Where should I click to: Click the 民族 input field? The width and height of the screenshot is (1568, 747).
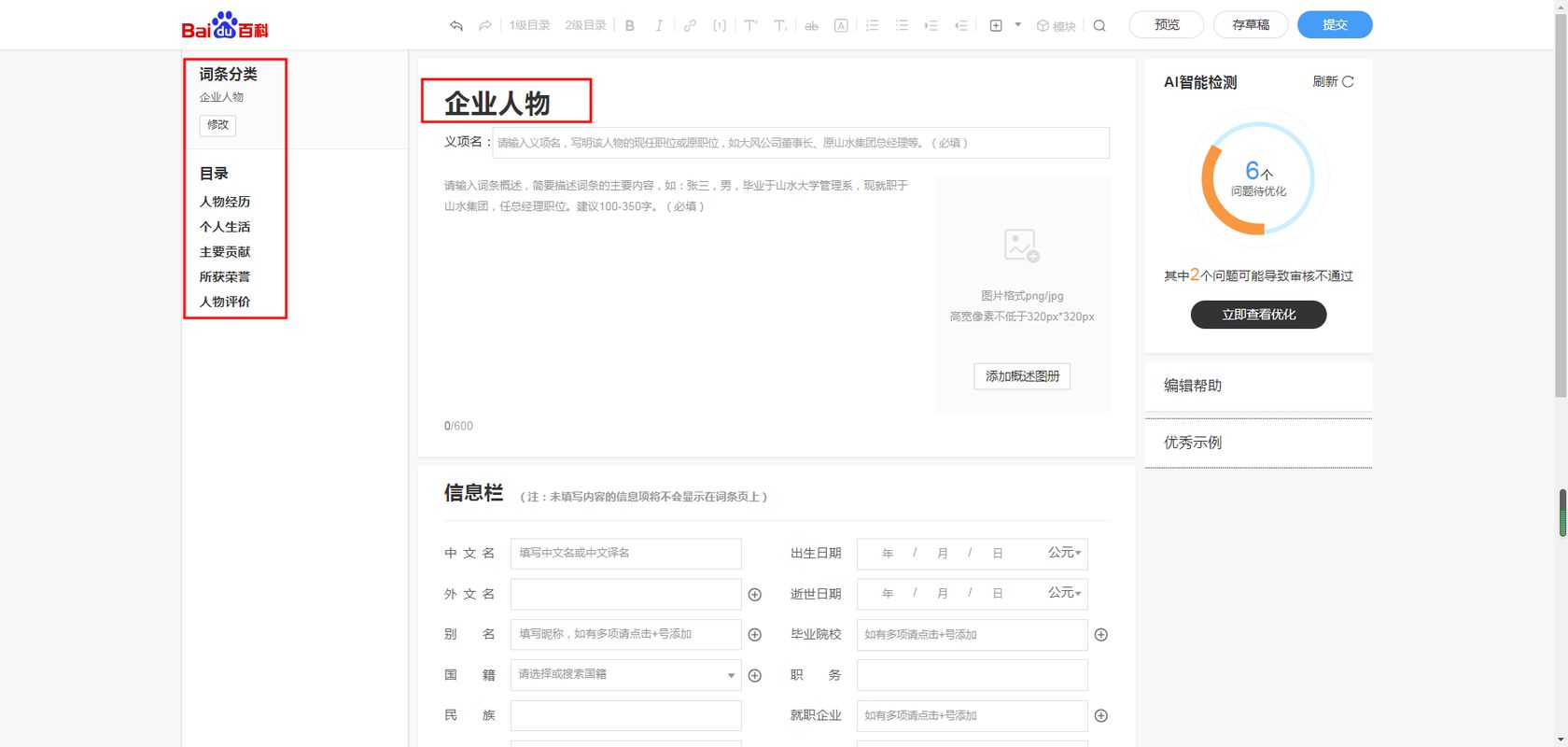point(626,716)
